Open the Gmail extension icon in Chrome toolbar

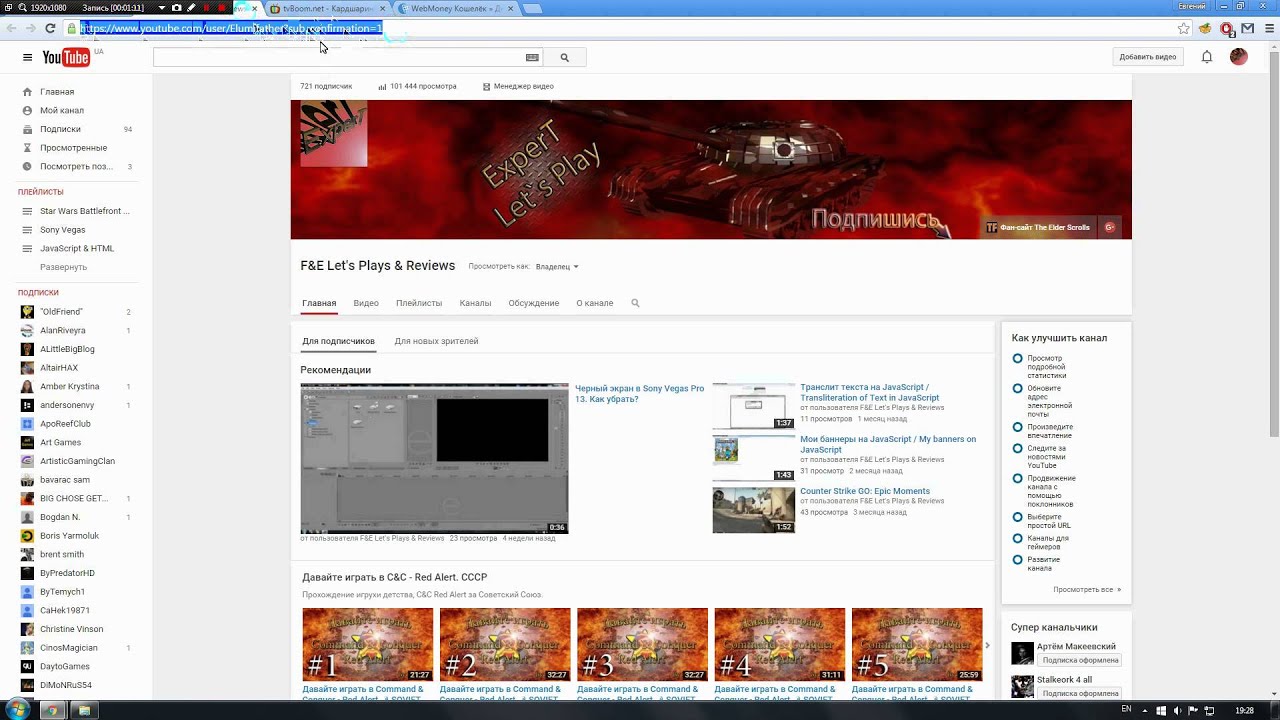coord(1247,28)
